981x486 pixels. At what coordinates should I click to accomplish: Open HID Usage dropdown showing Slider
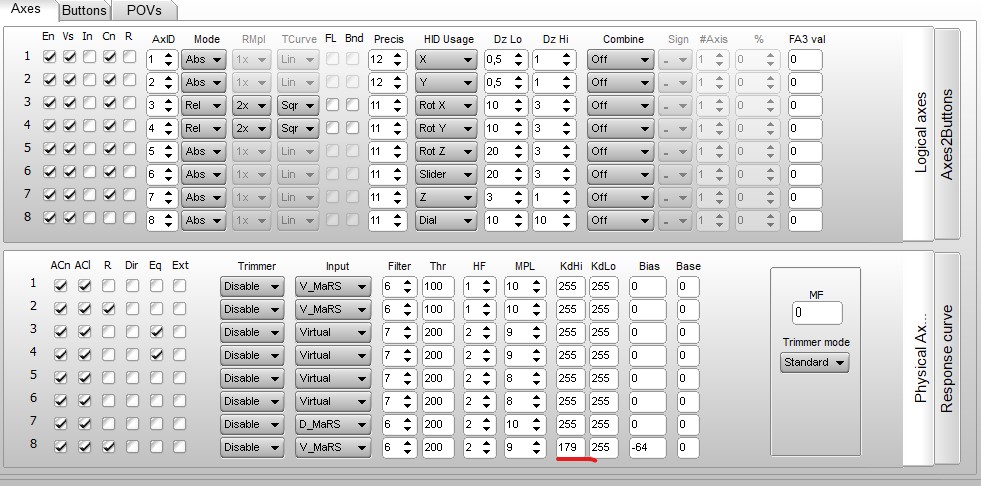tap(445, 174)
